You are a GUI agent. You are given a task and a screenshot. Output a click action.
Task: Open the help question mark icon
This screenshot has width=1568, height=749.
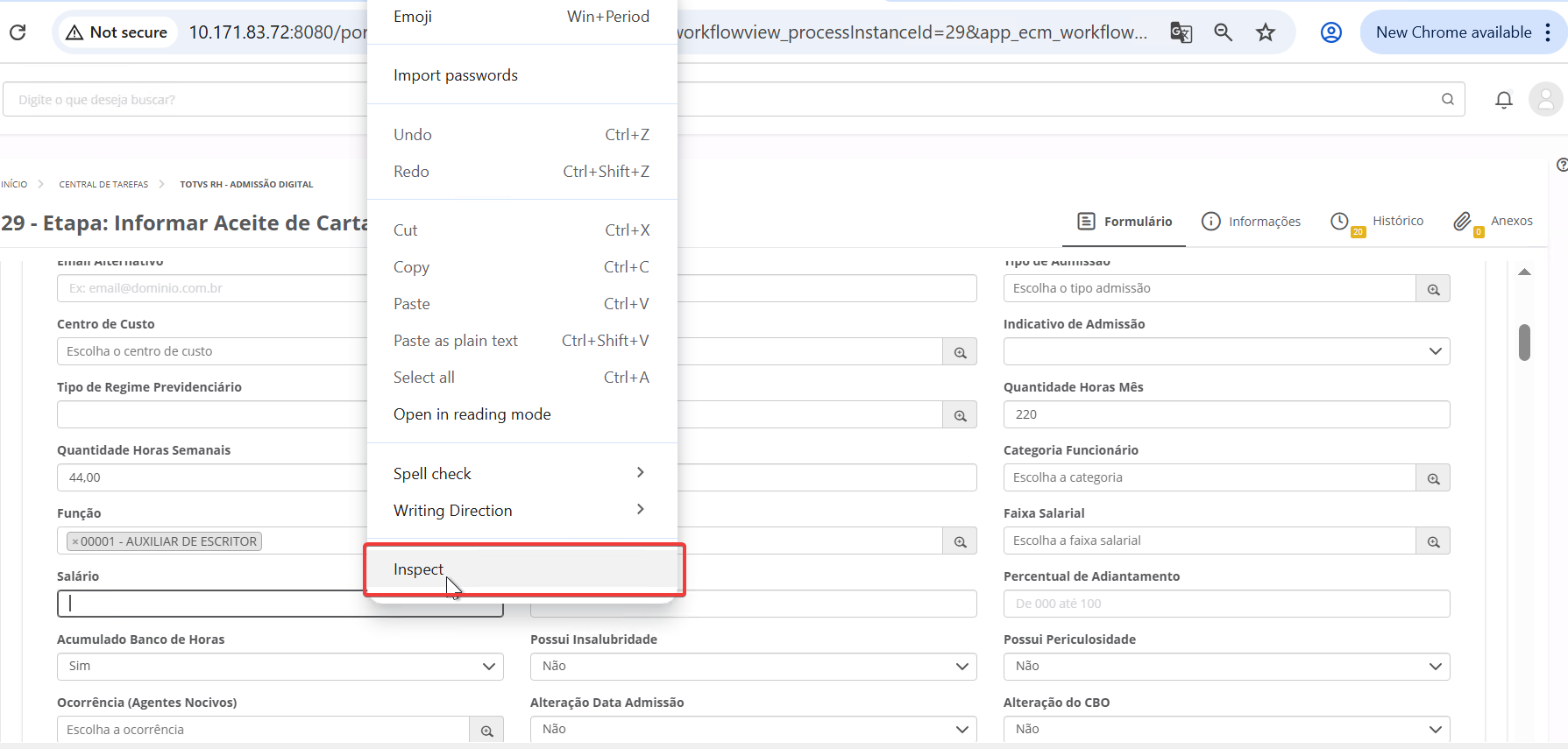pos(1562,165)
